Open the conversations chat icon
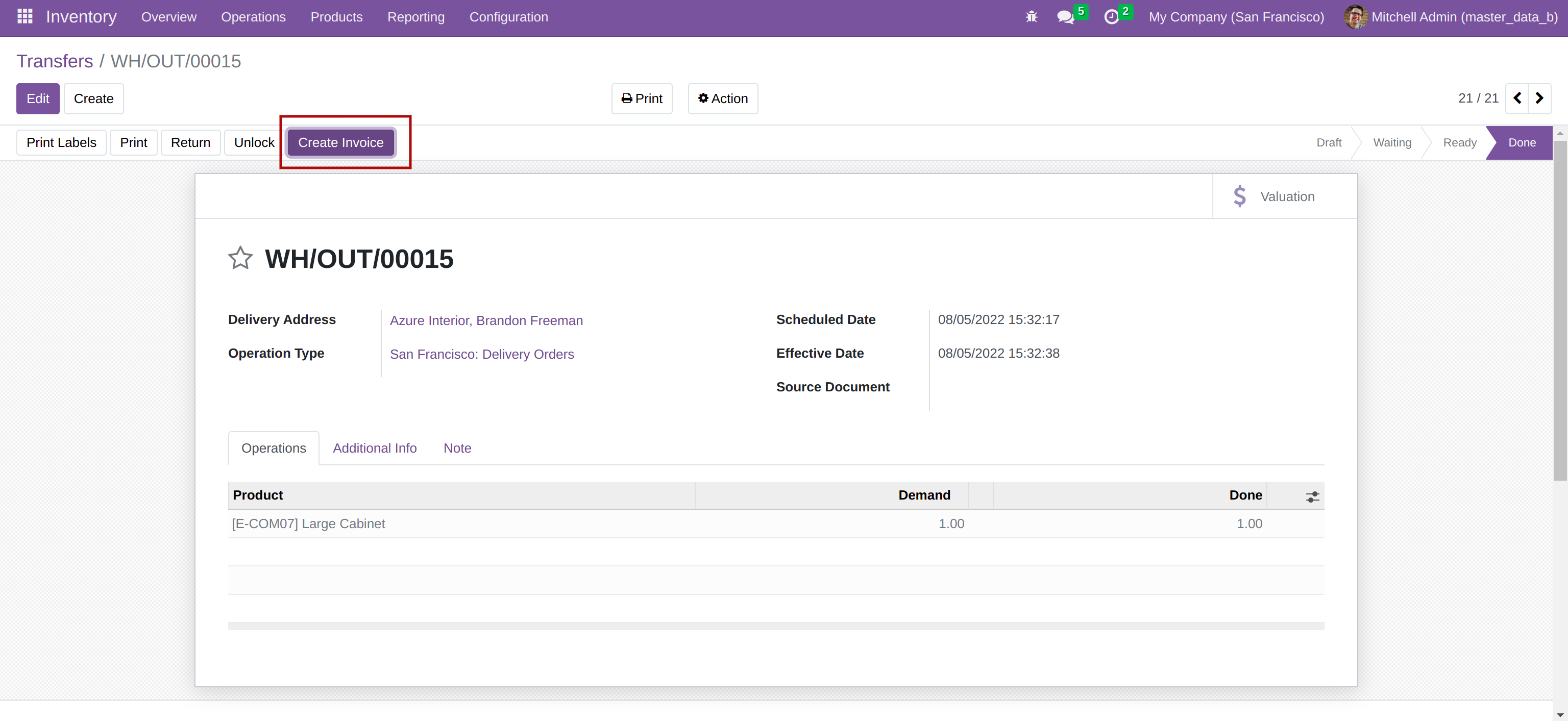Screen dimensions: 1568x721 click(1065, 17)
